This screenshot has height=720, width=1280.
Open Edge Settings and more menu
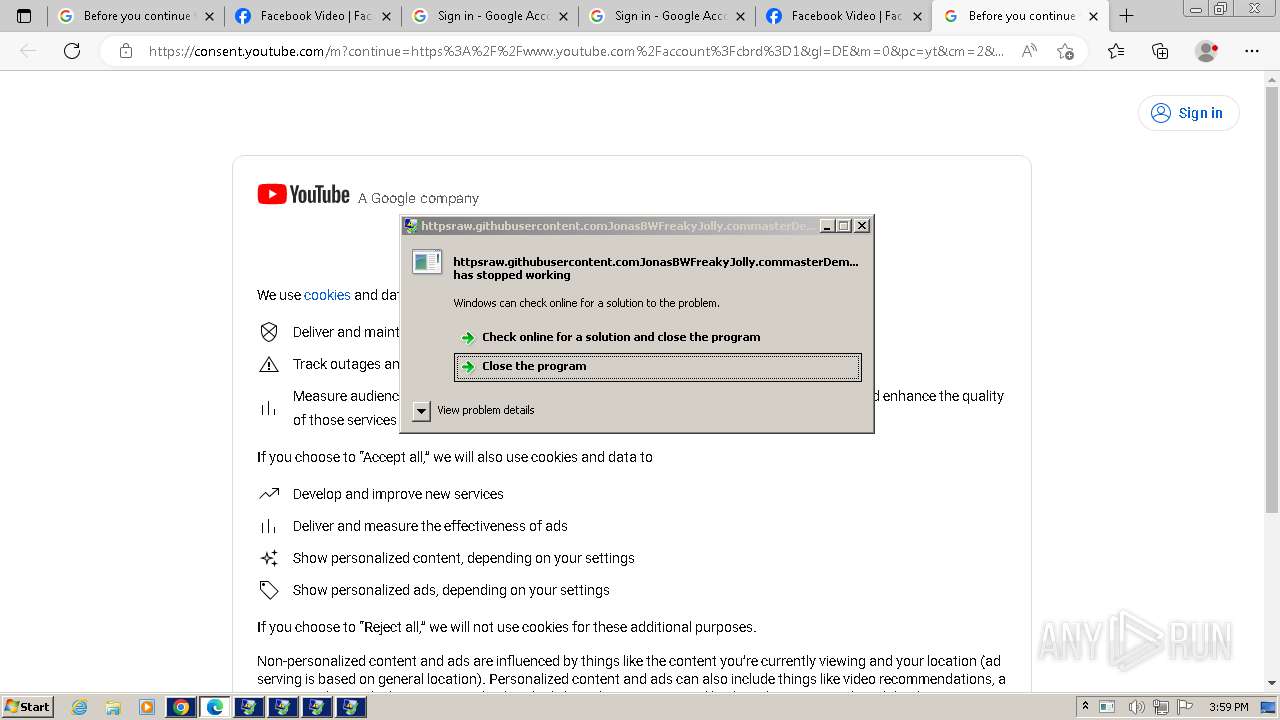point(1252,51)
